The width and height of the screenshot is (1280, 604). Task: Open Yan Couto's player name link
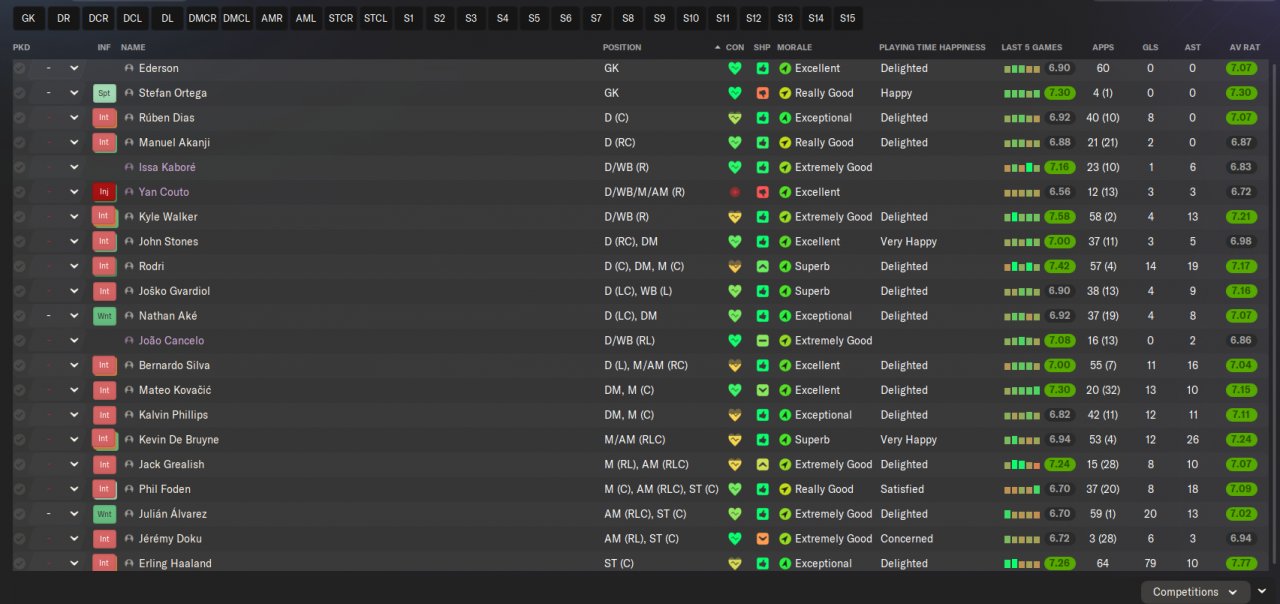(x=164, y=192)
